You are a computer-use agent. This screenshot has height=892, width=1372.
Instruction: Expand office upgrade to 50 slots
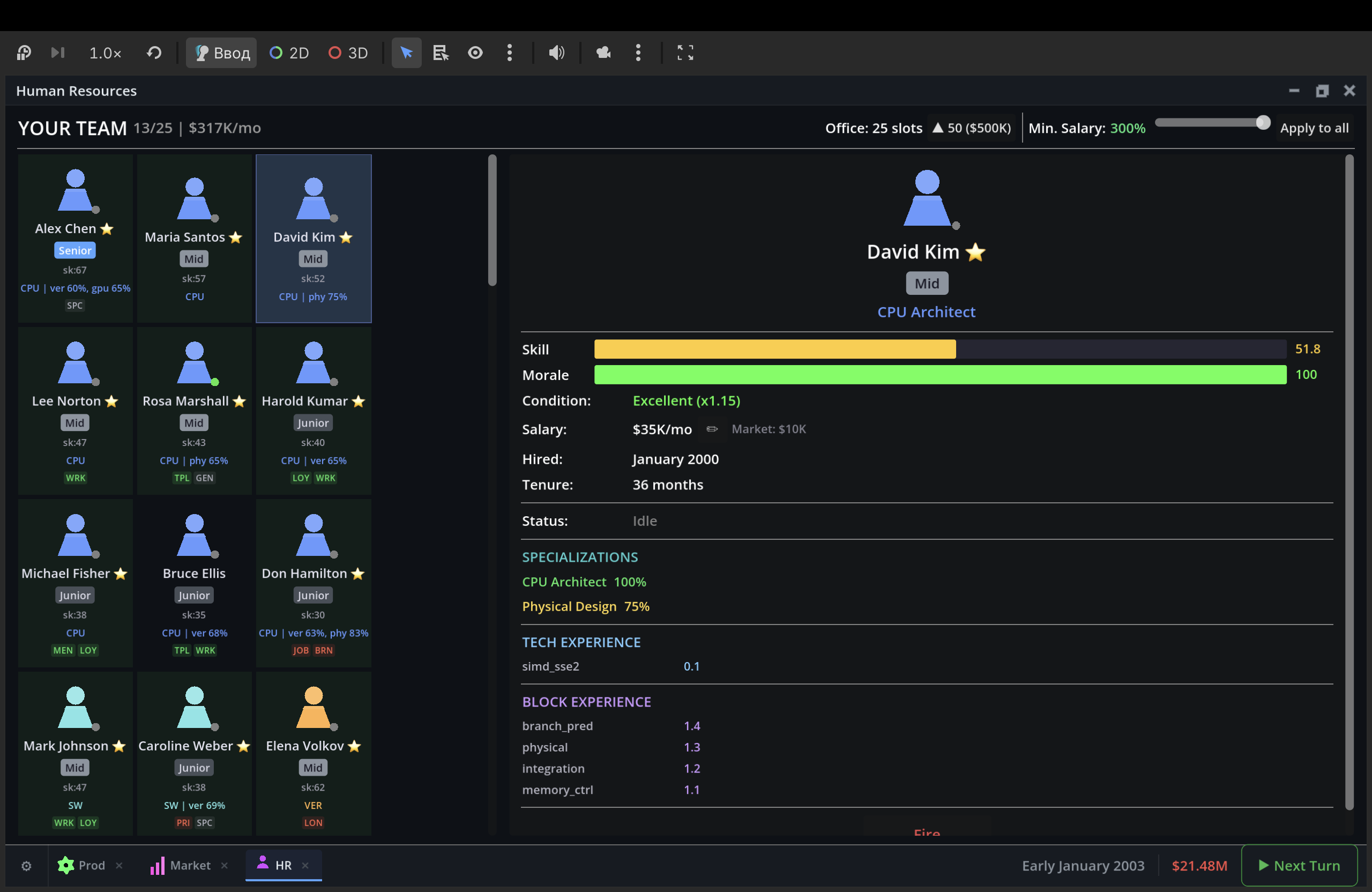[972, 128]
